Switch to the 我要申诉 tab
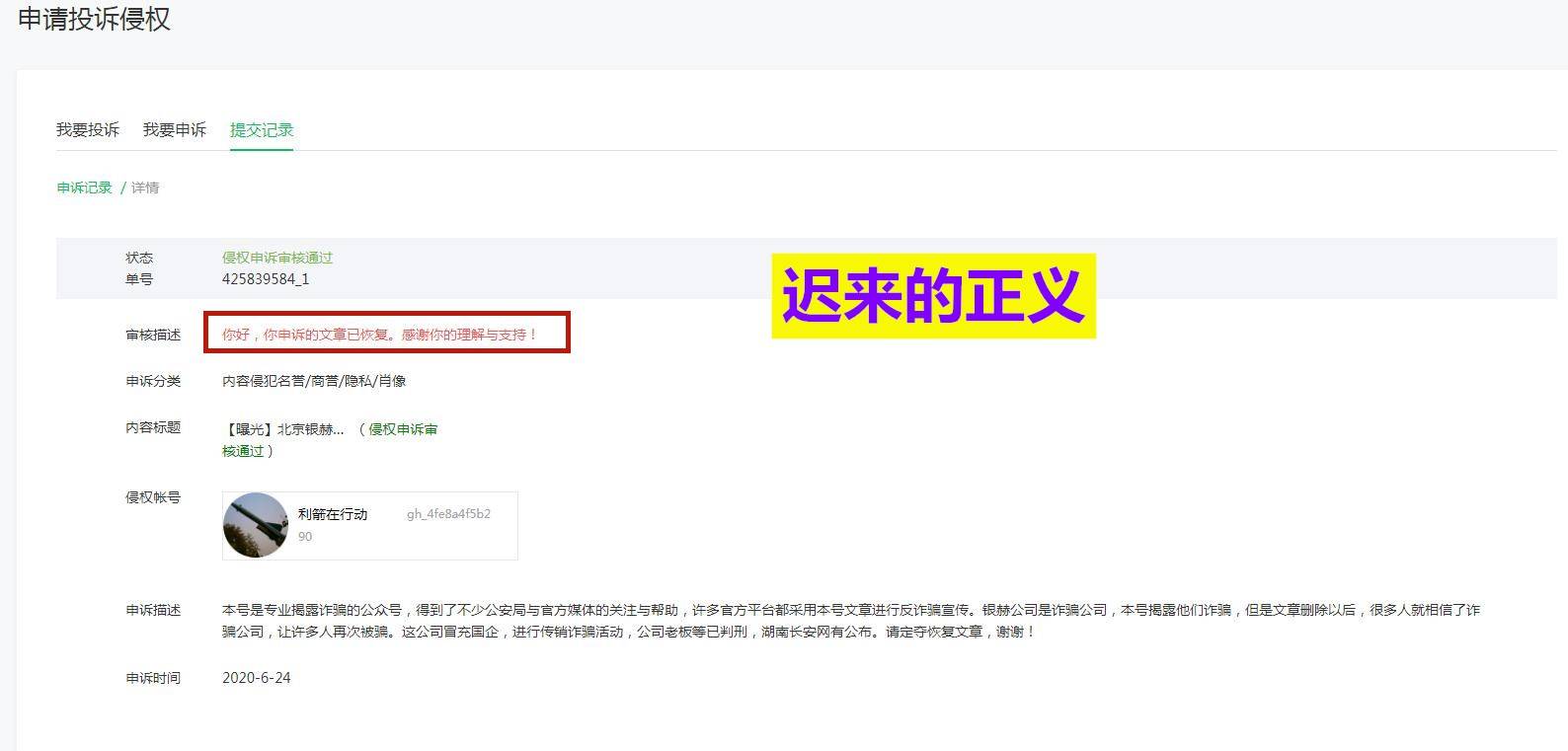The width and height of the screenshot is (1568, 751). point(174,129)
